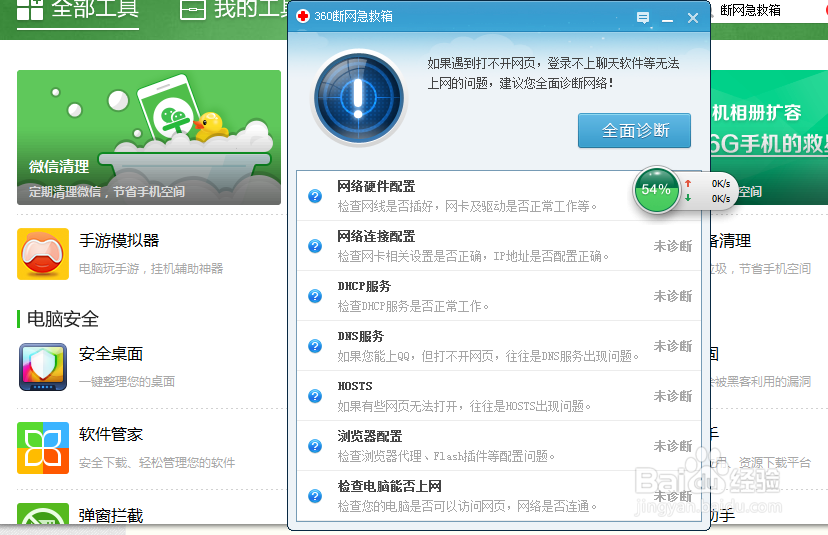Open the feedback message icon in title bar
Viewport: 828px width, 535px height.
(x=643, y=18)
